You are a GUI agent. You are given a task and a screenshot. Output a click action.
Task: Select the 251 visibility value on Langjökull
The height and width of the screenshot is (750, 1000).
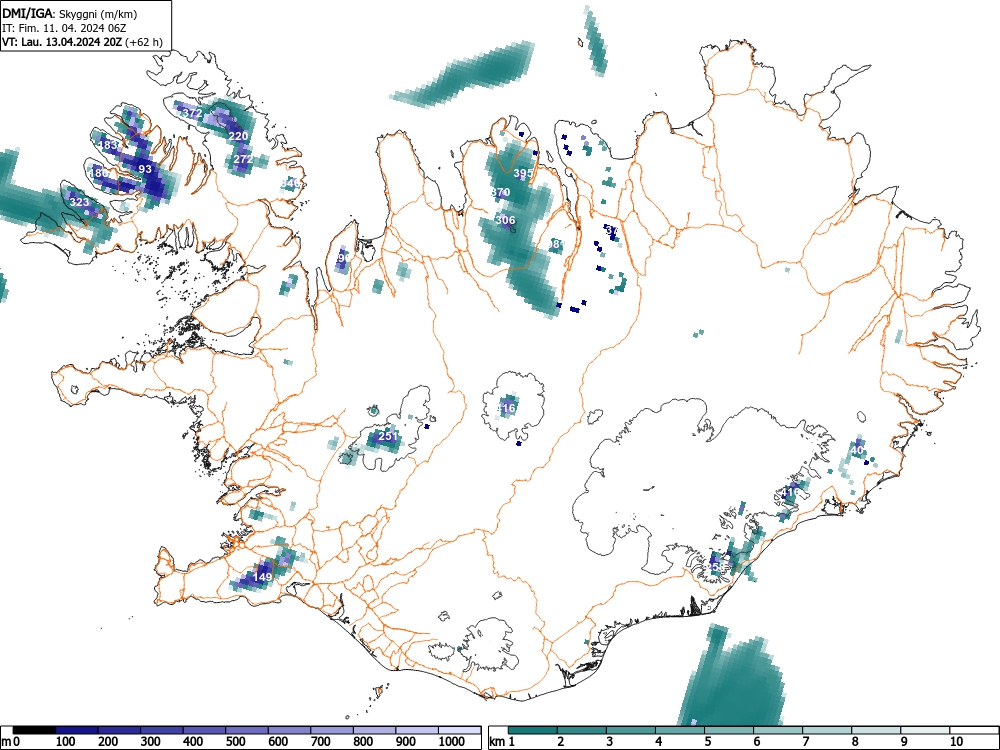pos(388,436)
